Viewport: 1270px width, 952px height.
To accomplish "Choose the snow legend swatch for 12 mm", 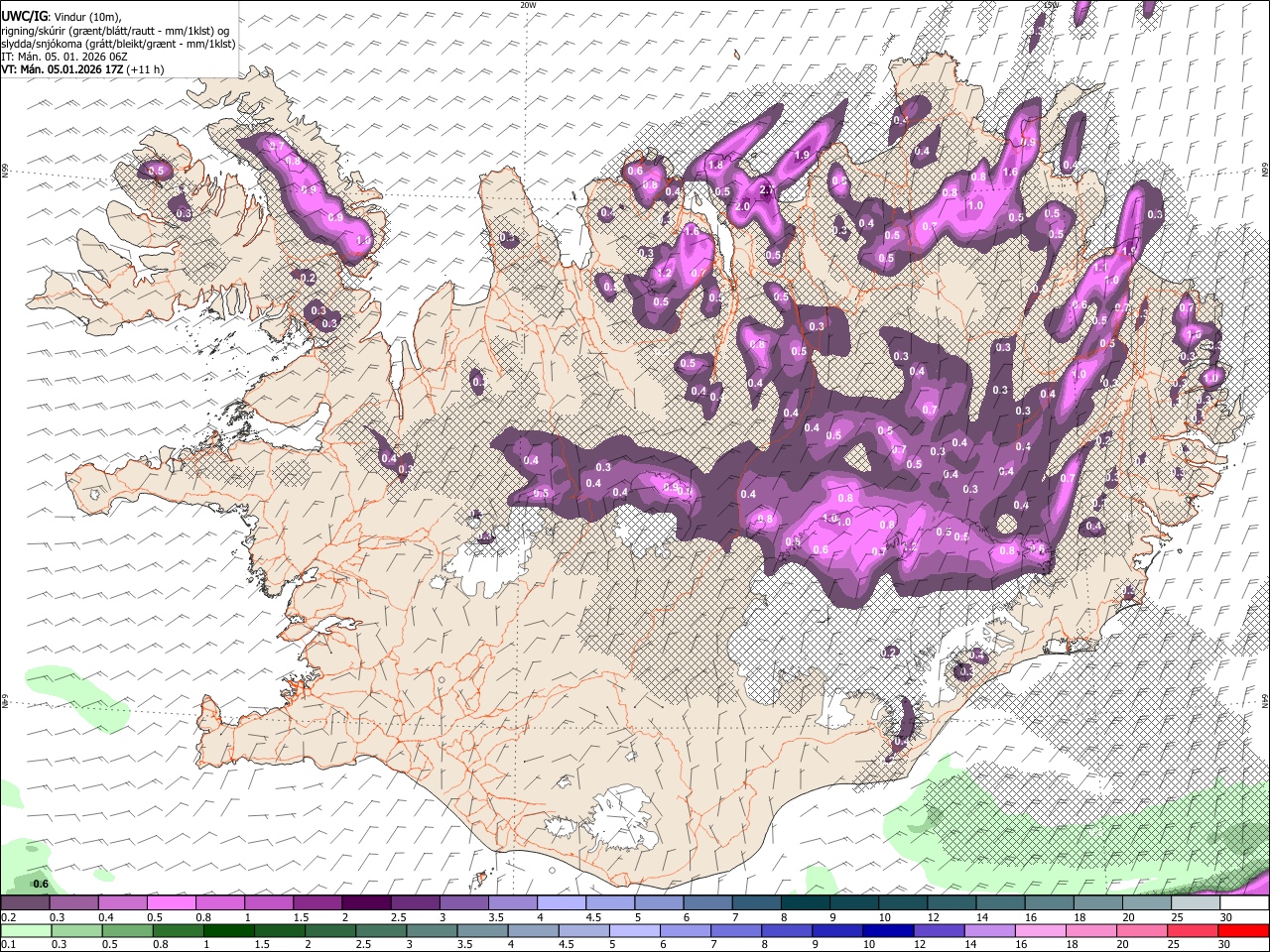I will tap(952, 903).
